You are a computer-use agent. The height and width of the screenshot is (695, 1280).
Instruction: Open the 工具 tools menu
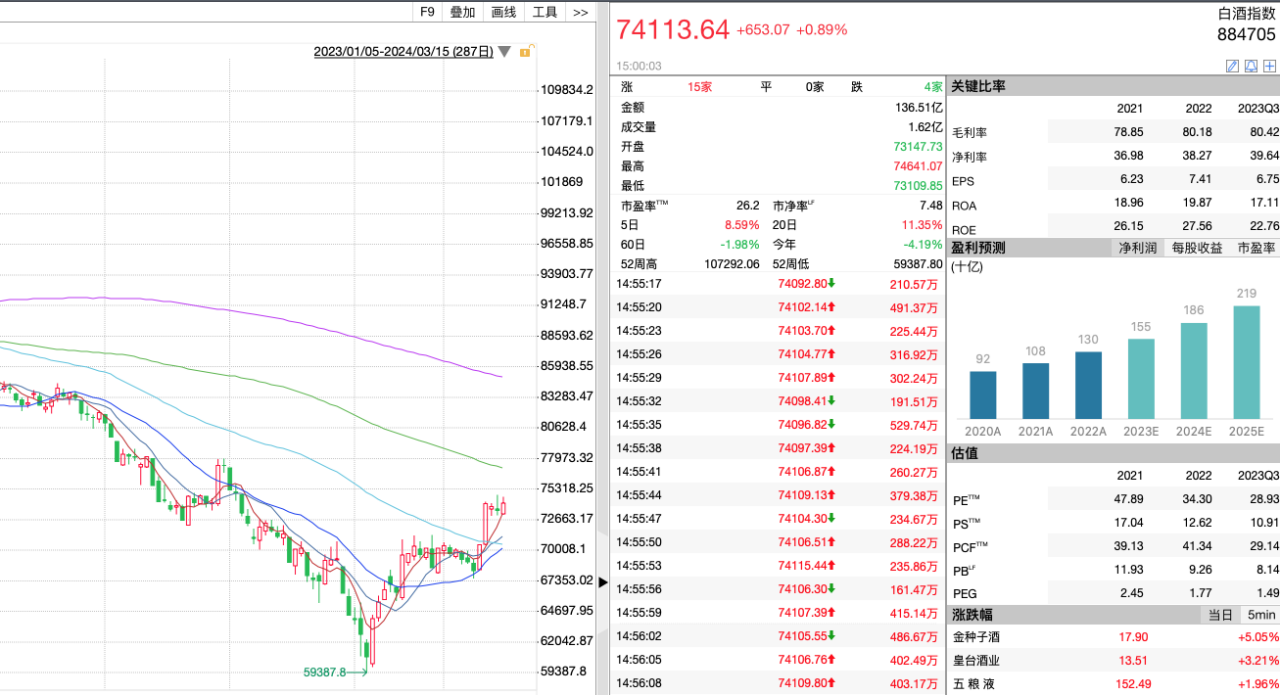pyautogui.click(x=545, y=12)
